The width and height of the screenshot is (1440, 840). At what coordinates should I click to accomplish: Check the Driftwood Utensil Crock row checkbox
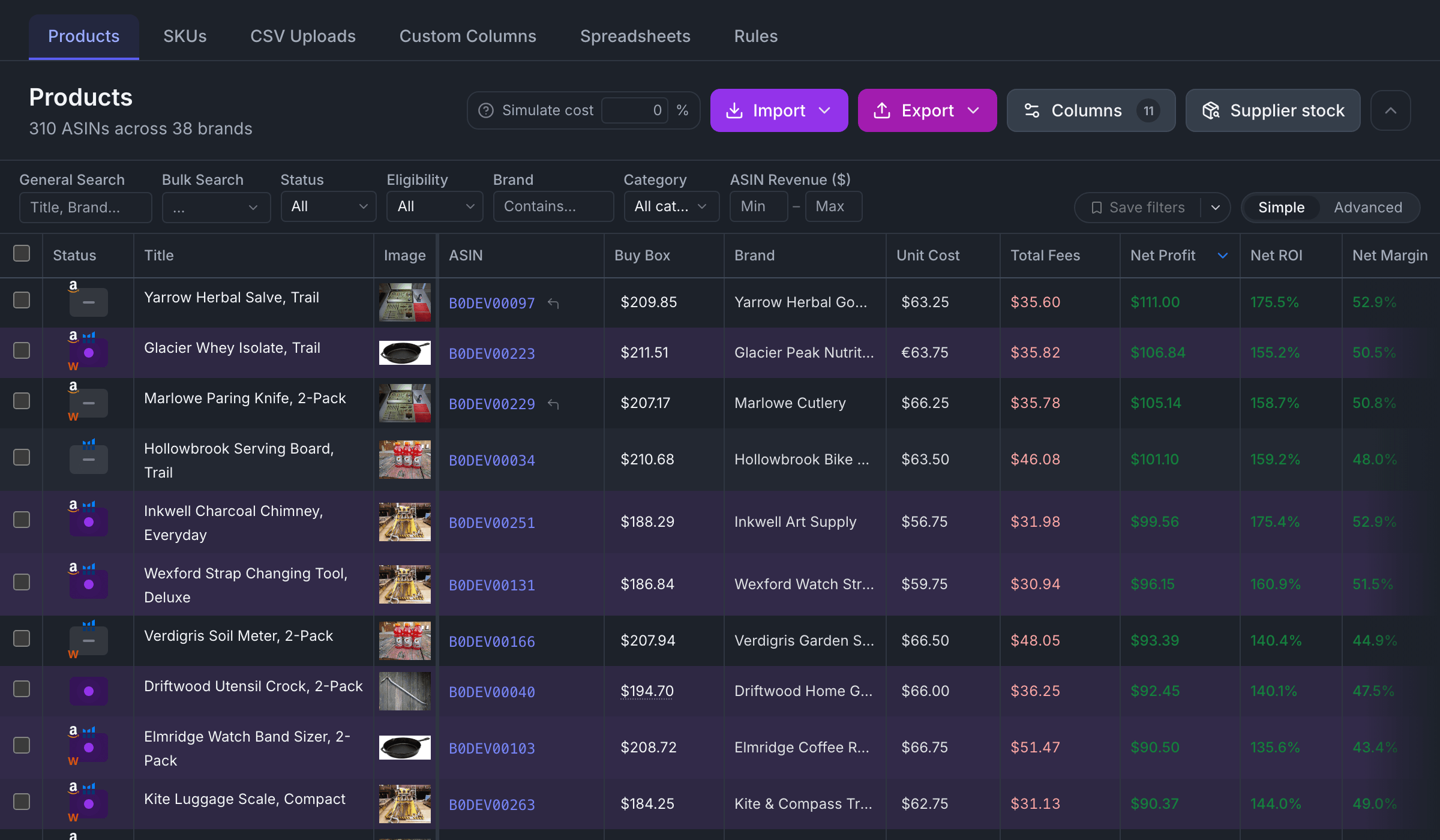pyautogui.click(x=22, y=689)
